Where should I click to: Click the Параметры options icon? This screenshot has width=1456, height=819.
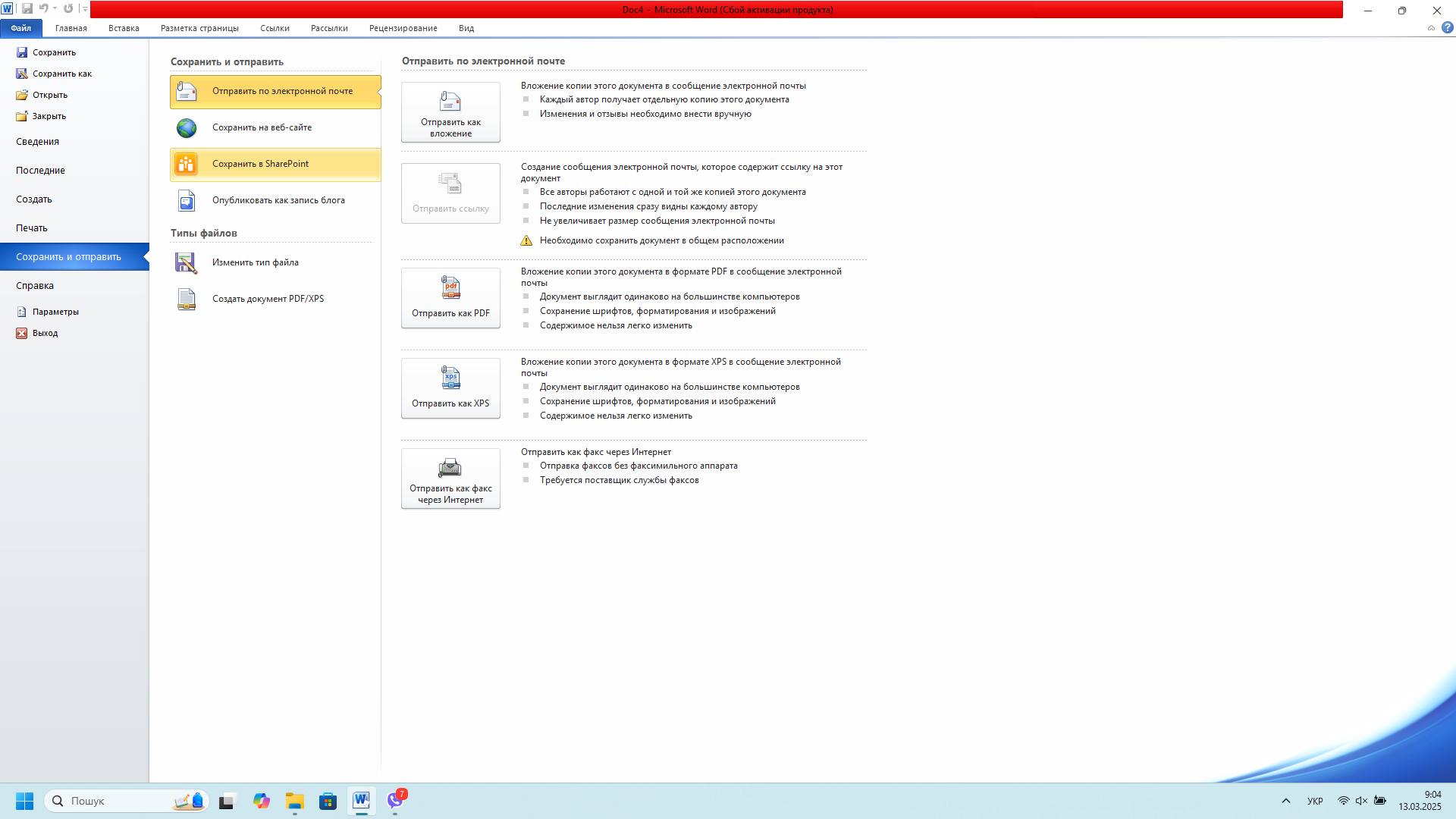22,312
